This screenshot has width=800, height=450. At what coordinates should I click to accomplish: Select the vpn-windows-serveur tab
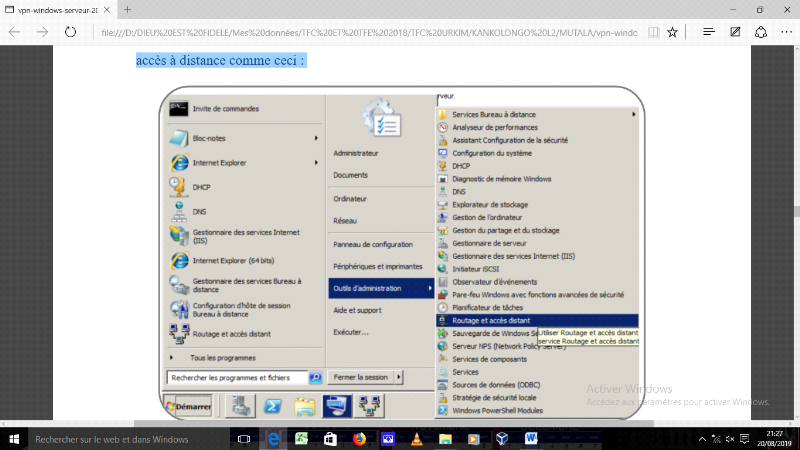coord(57,10)
